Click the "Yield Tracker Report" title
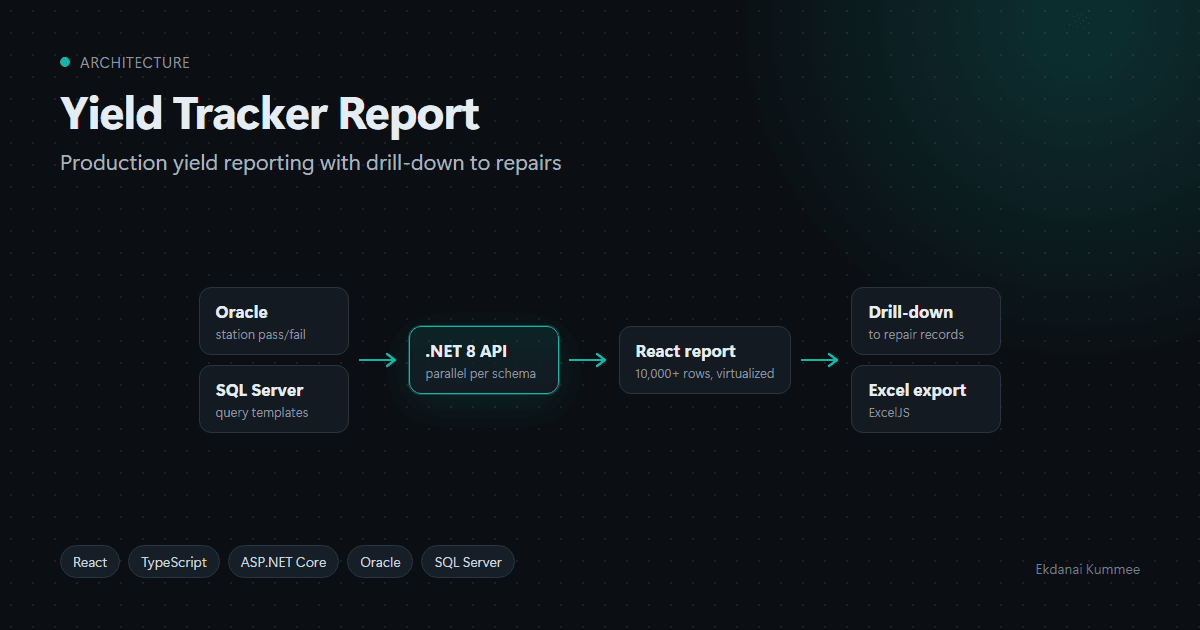1200x630 pixels. tap(270, 115)
